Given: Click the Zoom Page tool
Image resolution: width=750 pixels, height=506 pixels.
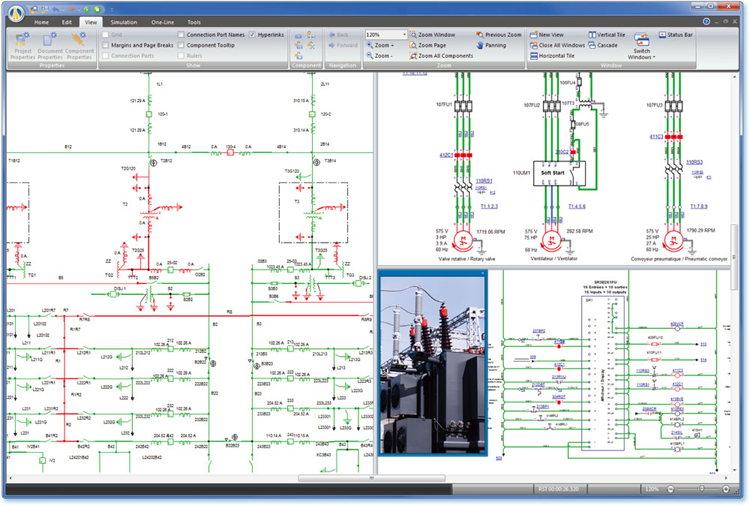Looking at the screenshot, I should click(x=428, y=45).
